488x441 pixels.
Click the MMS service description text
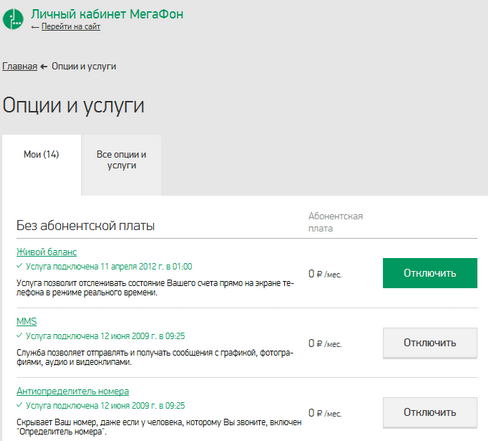[155, 357]
